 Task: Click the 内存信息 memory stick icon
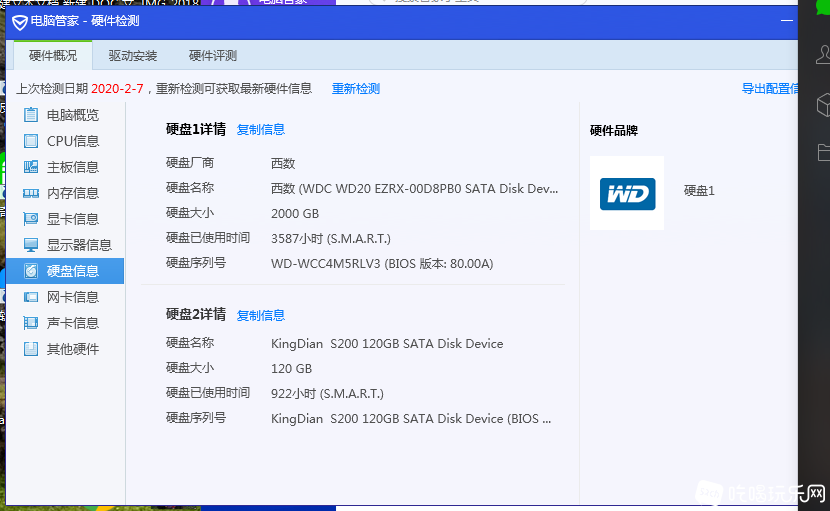tap(31, 193)
